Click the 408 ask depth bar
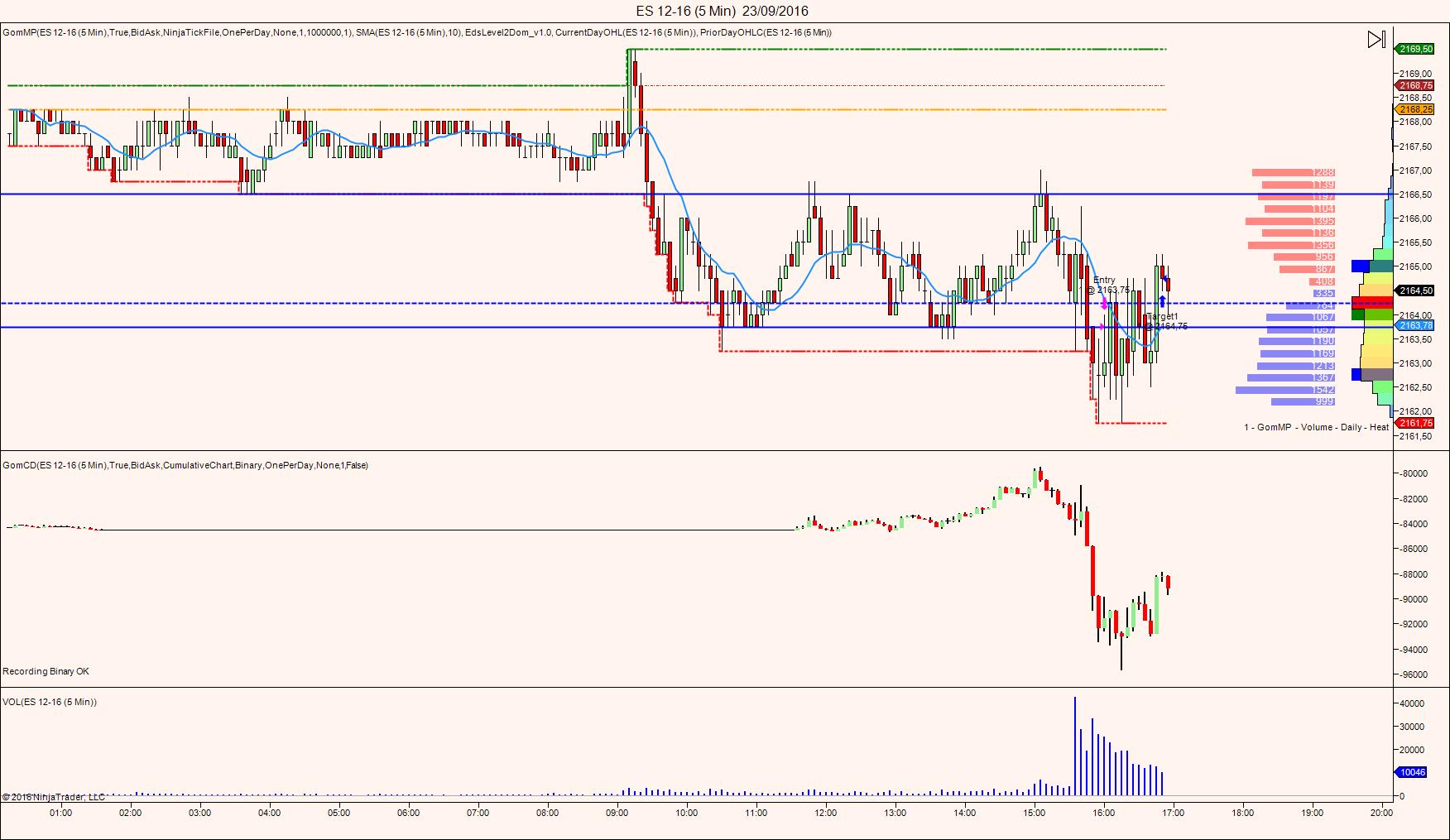The width and height of the screenshot is (1450, 840). pyautogui.click(x=1322, y=281)
